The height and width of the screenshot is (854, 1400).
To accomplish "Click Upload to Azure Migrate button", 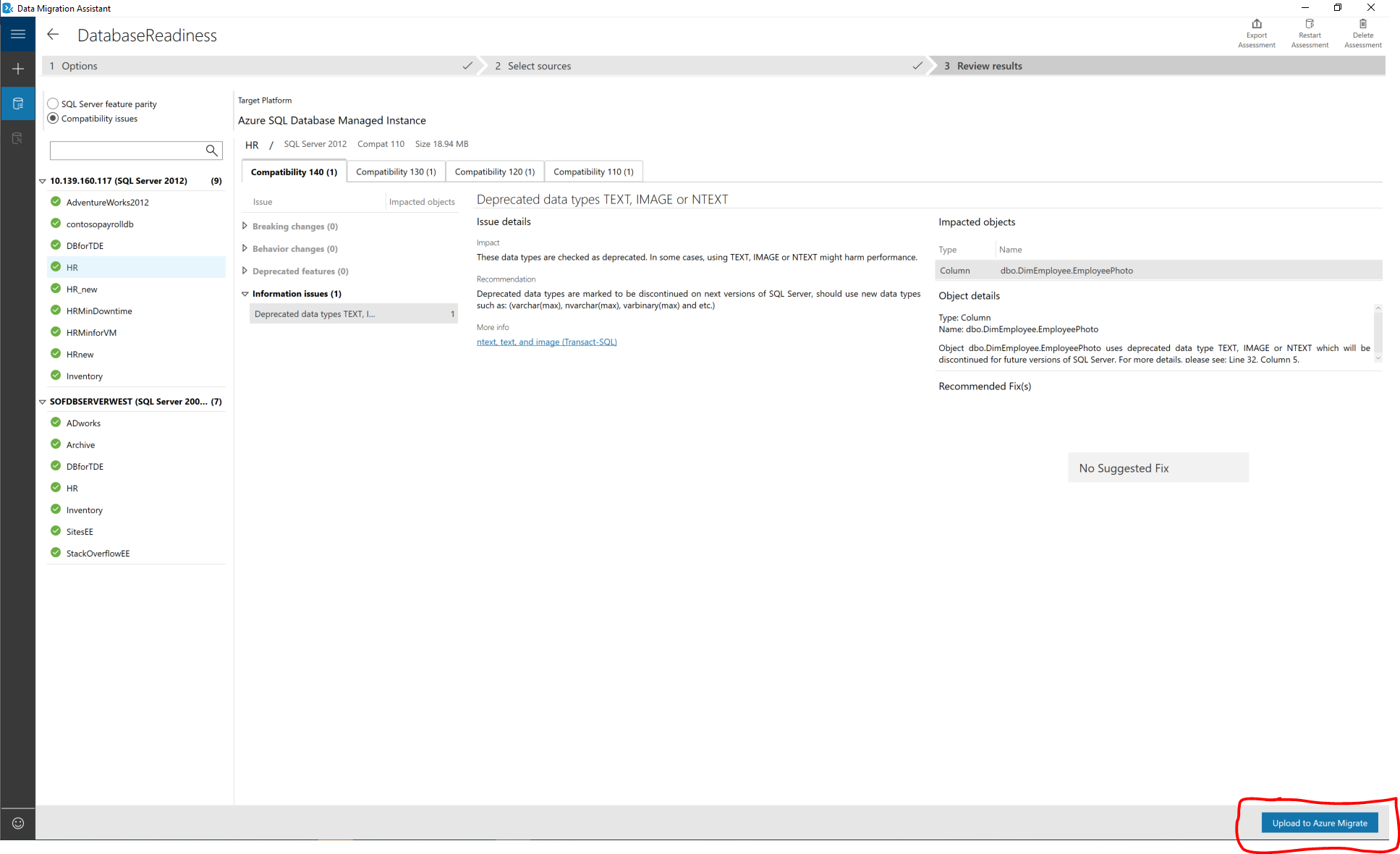I will click(x=1319, y=823).
